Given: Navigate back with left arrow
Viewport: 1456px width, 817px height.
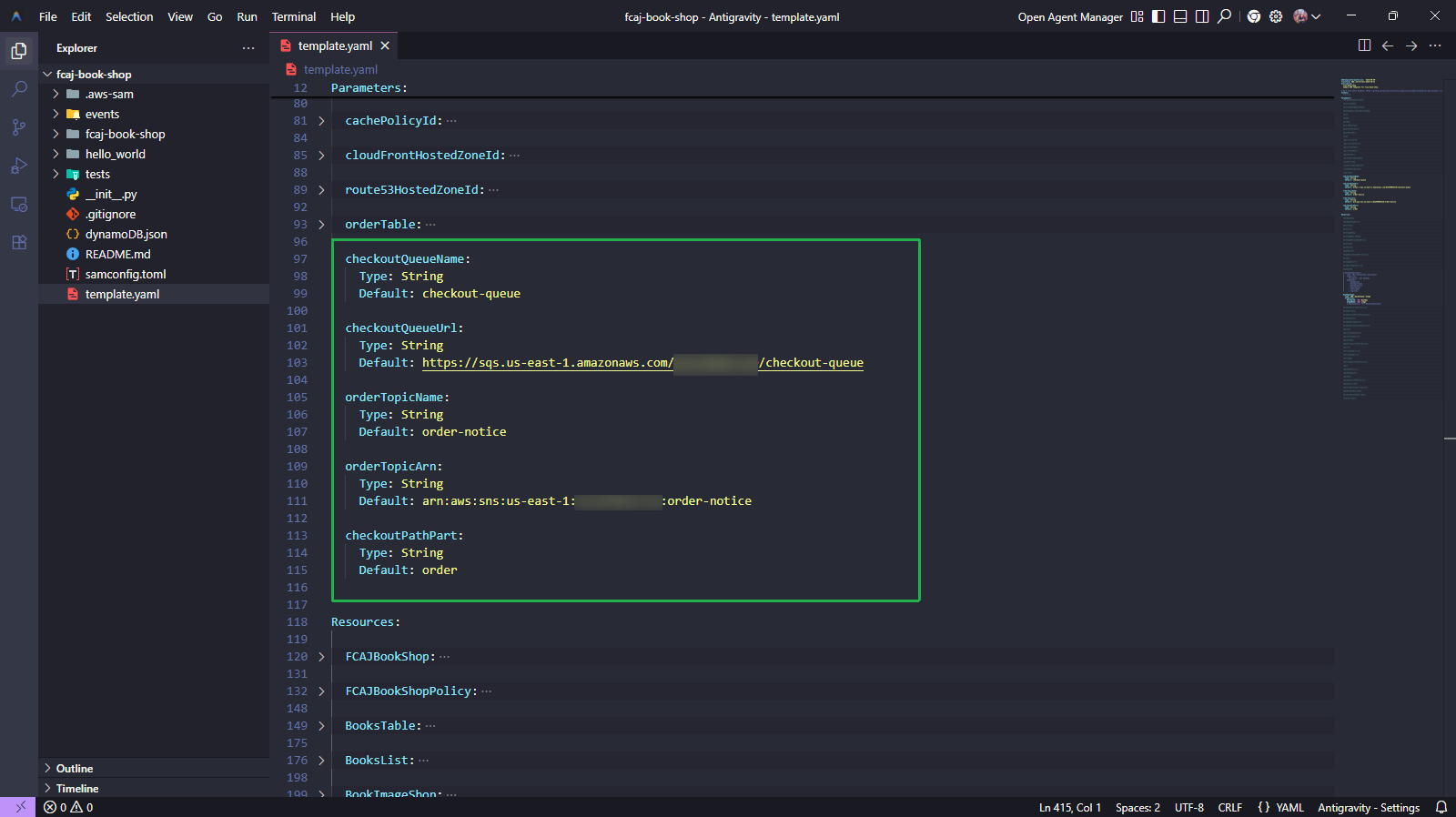Looking at the screenshot, I should tap(1388, 45).
